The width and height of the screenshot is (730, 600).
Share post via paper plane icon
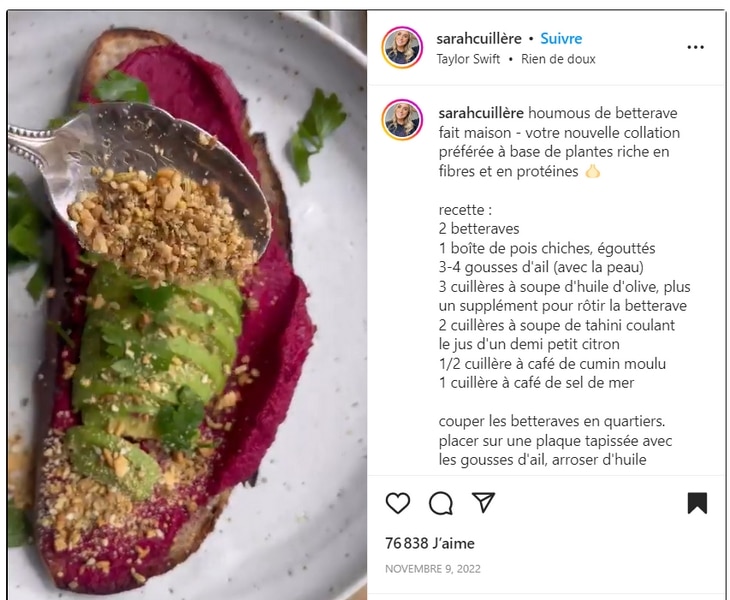coord(483,502)
